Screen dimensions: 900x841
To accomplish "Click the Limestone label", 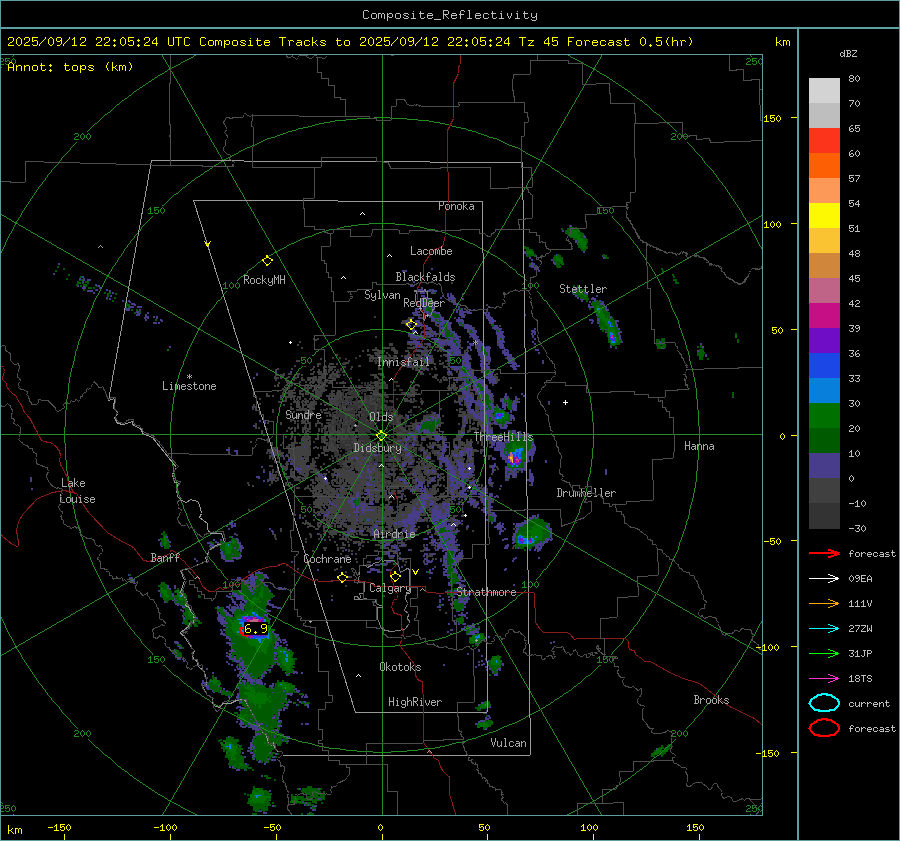I will [x=189, y=386].
